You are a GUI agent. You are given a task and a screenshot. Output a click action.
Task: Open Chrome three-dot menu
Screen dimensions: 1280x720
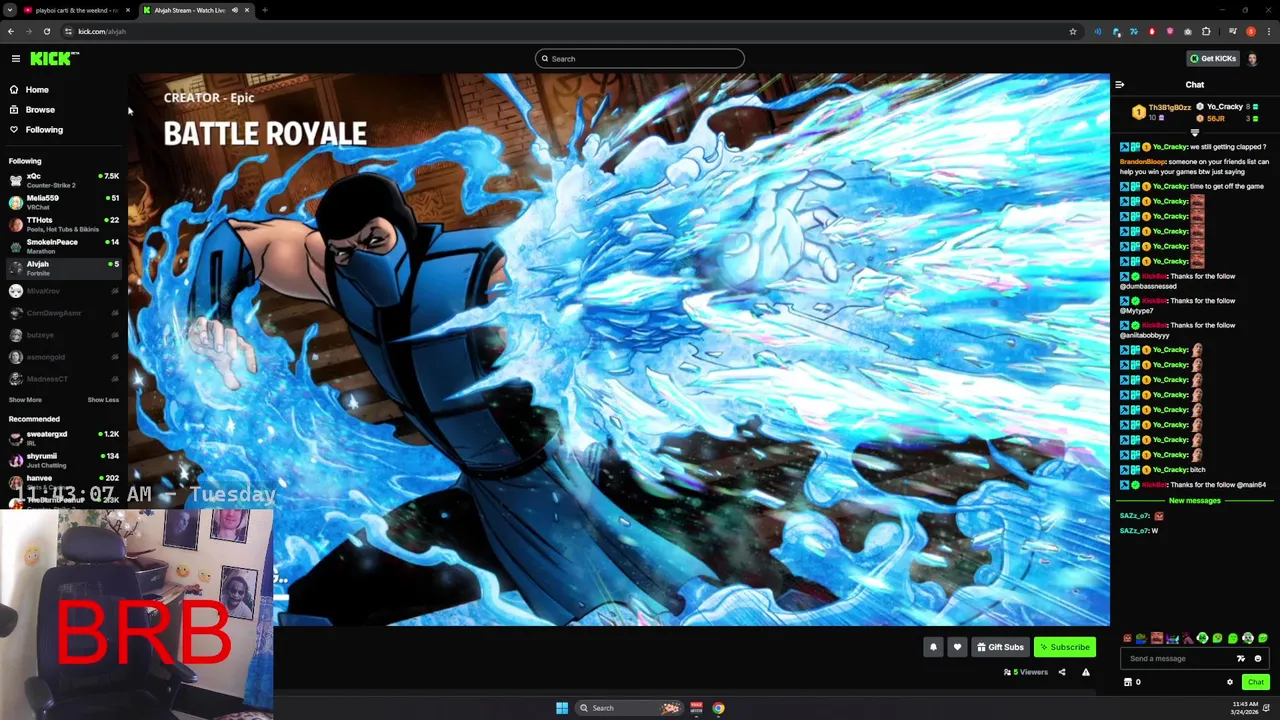pyautogui.click(x=1268, y=32)
